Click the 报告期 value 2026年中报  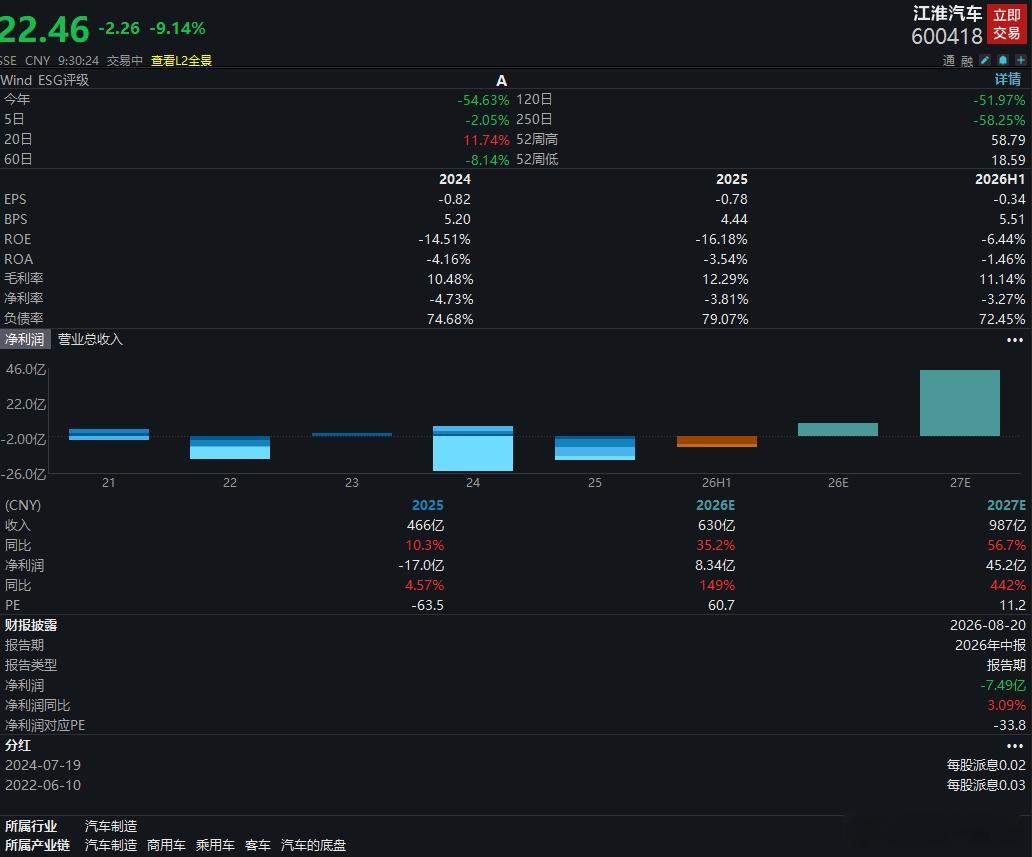point(991,645)
